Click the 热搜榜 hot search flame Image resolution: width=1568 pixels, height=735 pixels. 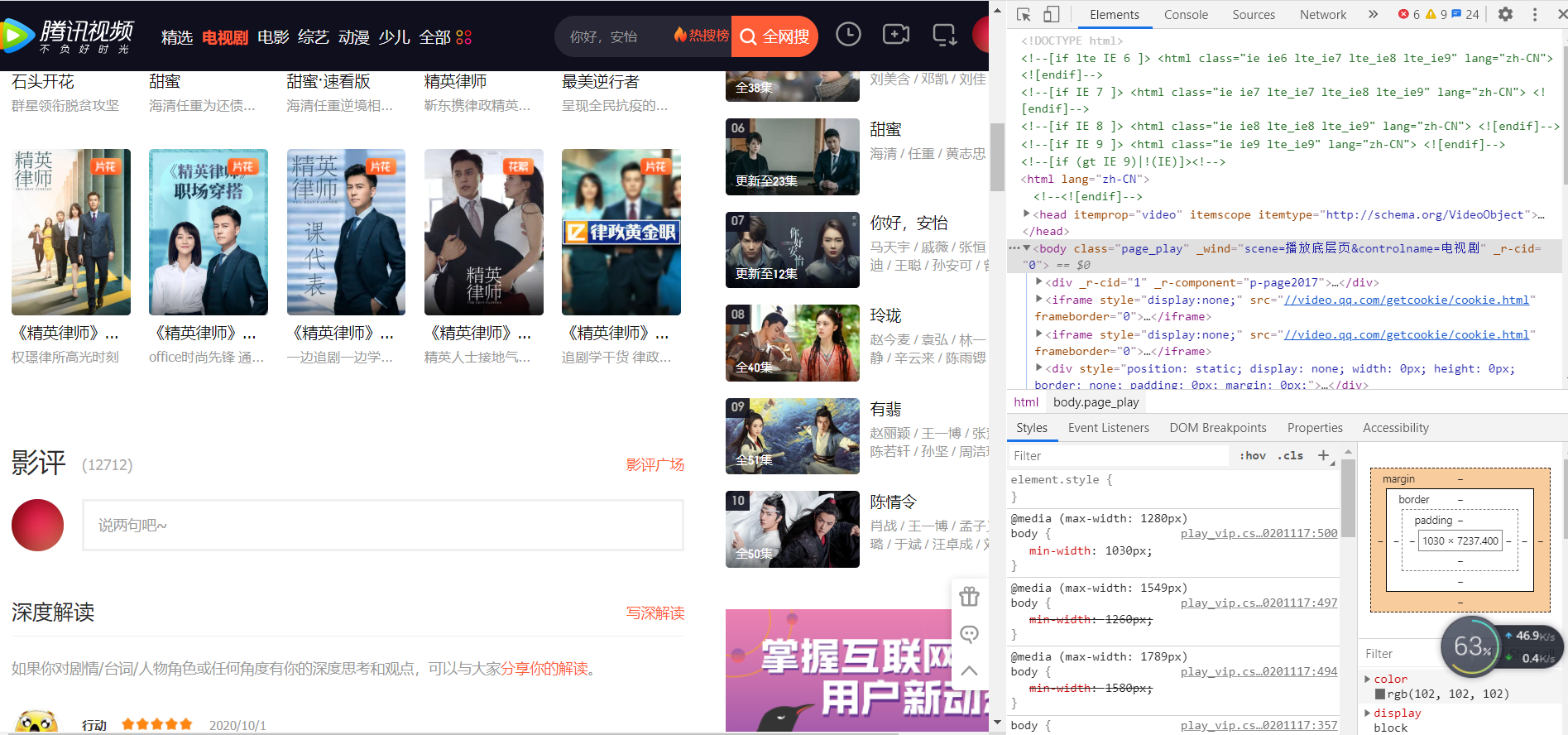[x=701, y=36]
